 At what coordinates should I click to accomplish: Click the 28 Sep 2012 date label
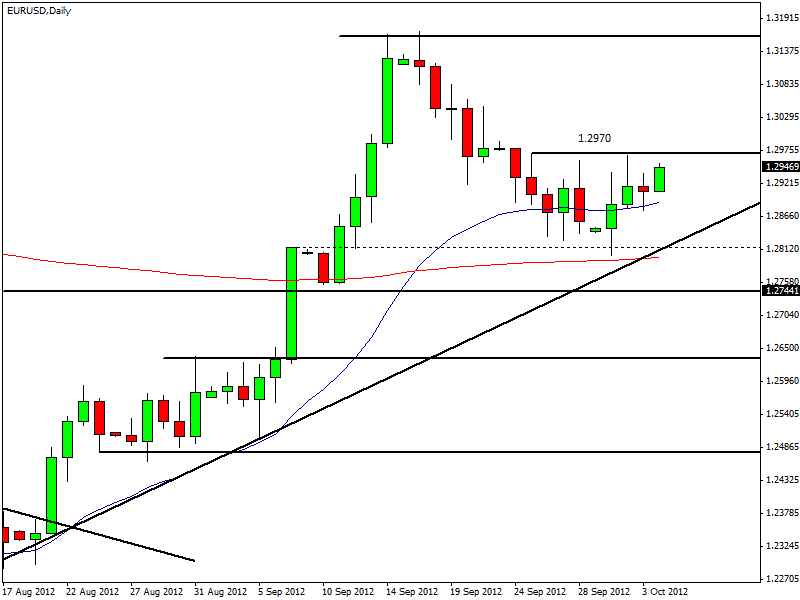604,591
